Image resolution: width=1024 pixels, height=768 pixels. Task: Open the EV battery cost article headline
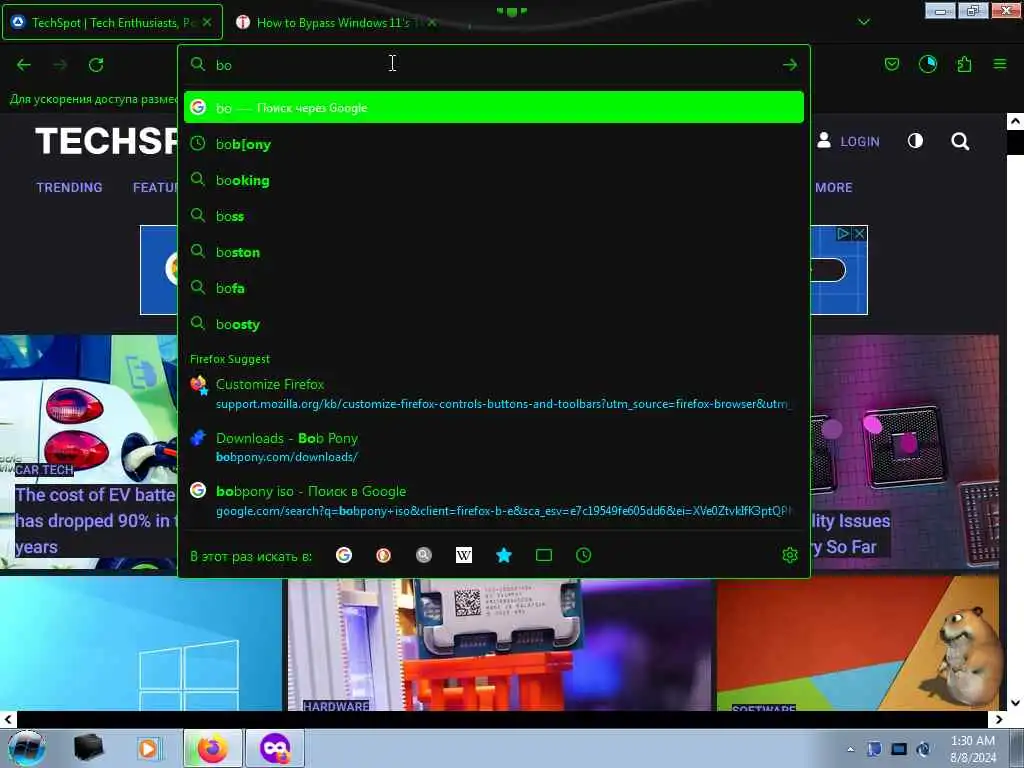pos(95,520)
